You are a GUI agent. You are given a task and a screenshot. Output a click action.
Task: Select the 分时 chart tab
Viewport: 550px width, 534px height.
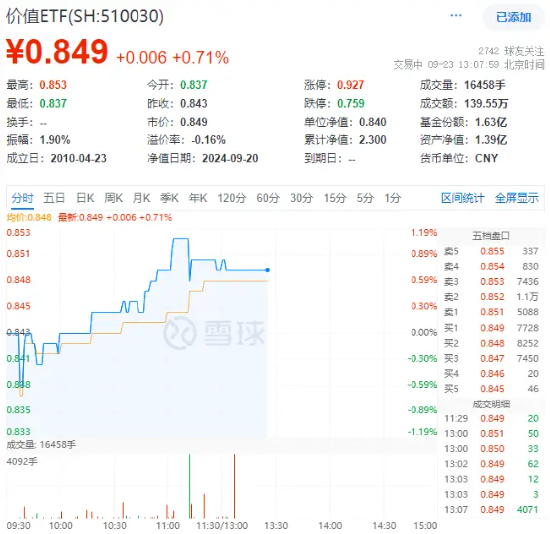[x=22, y=198]
